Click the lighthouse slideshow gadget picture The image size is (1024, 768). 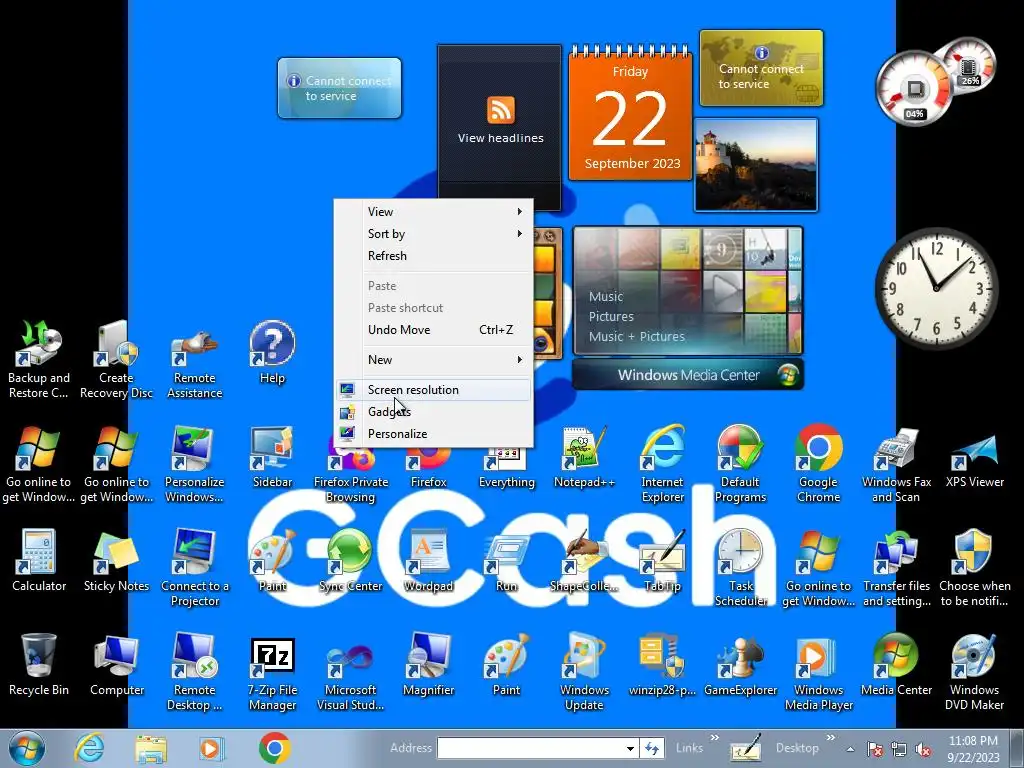756,165
